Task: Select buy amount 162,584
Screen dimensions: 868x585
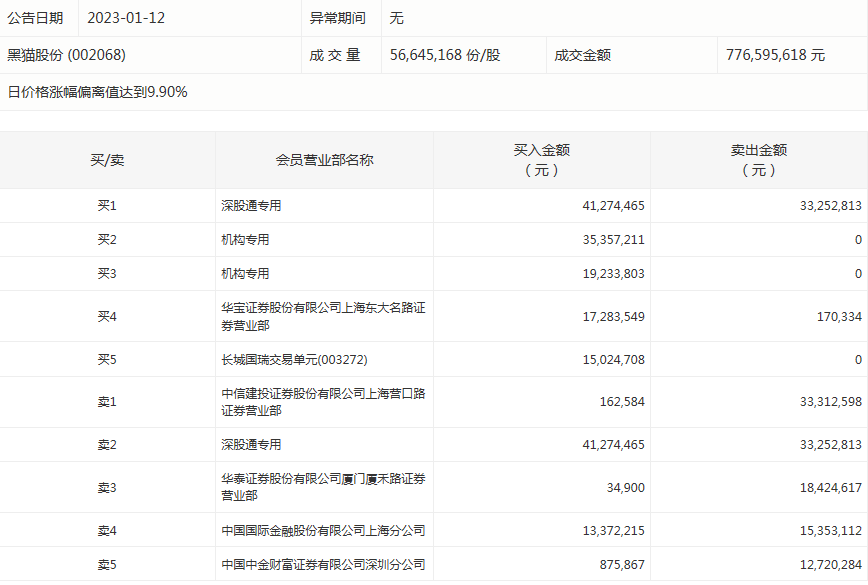Action: pos(622,402)
